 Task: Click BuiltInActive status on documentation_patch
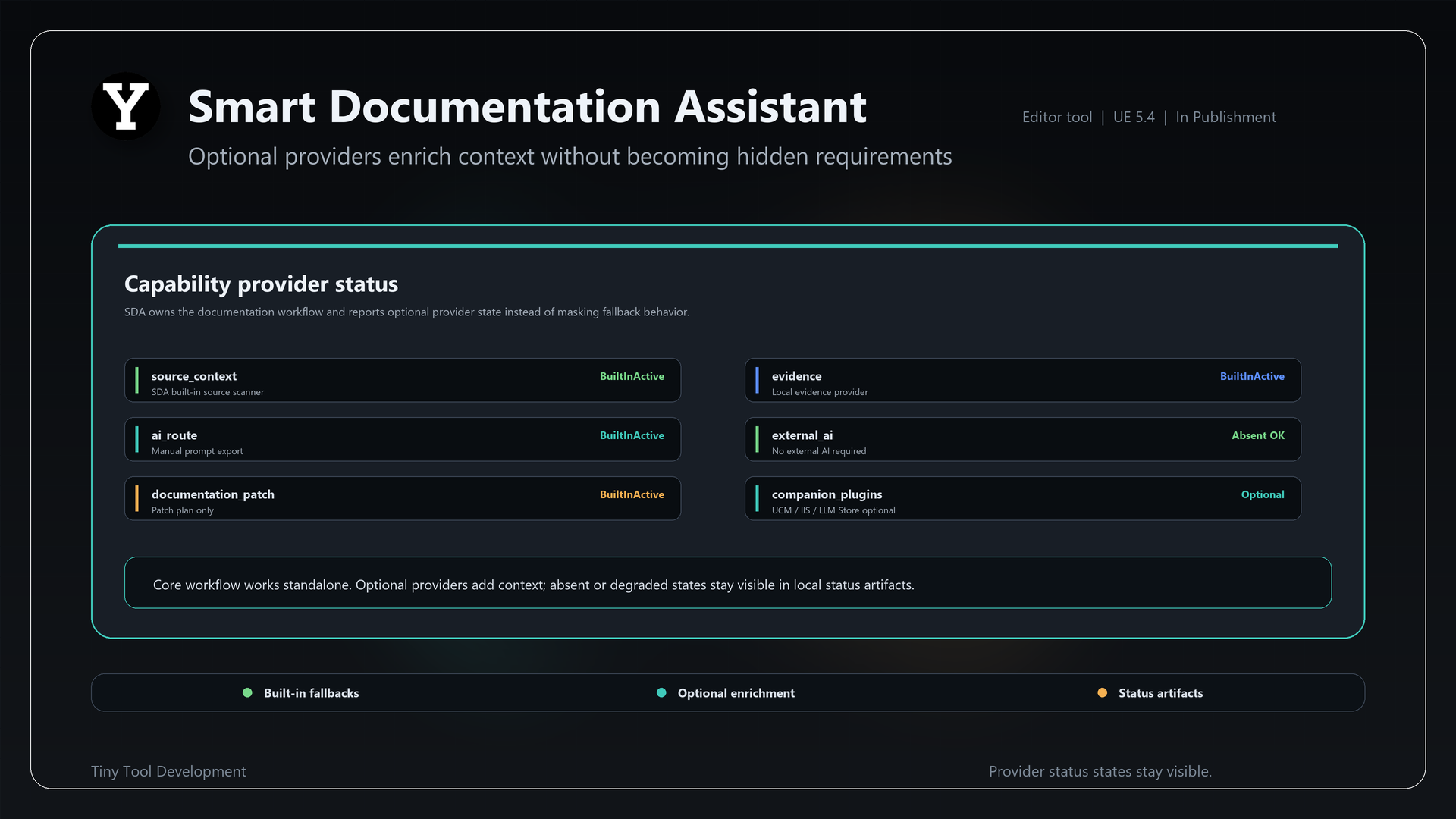point(632,494)
